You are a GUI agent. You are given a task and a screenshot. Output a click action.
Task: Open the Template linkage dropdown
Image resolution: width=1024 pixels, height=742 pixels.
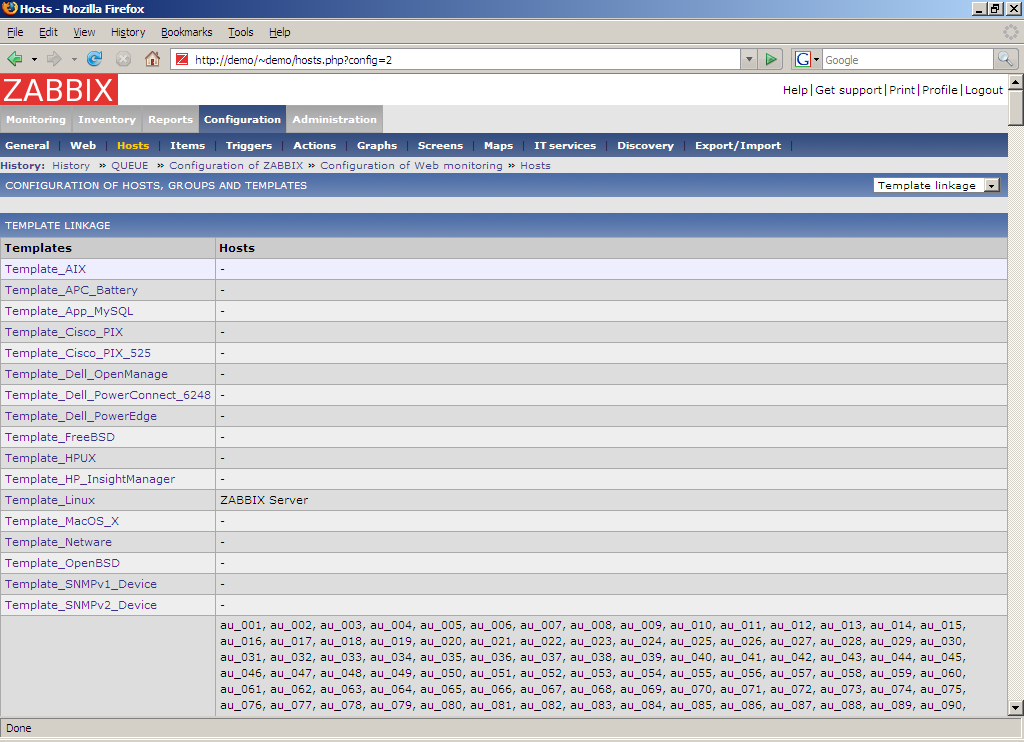point(936,186)
